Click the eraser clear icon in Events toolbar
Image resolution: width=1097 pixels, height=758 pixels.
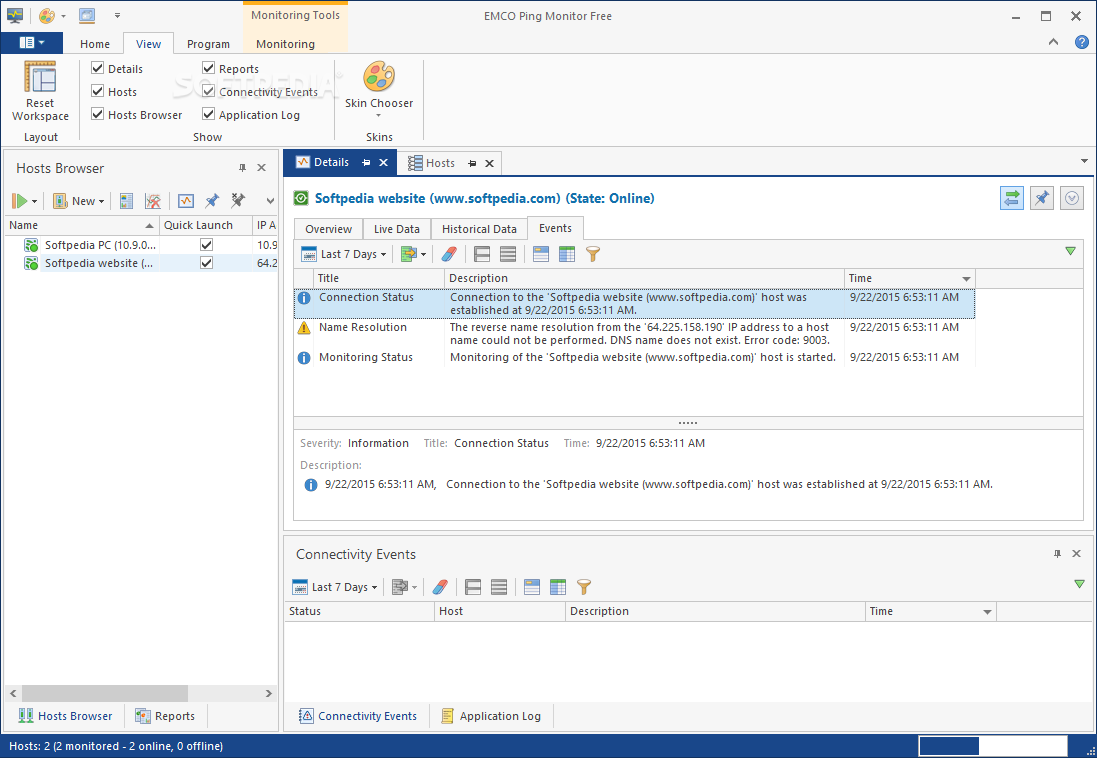click(449, 254)
